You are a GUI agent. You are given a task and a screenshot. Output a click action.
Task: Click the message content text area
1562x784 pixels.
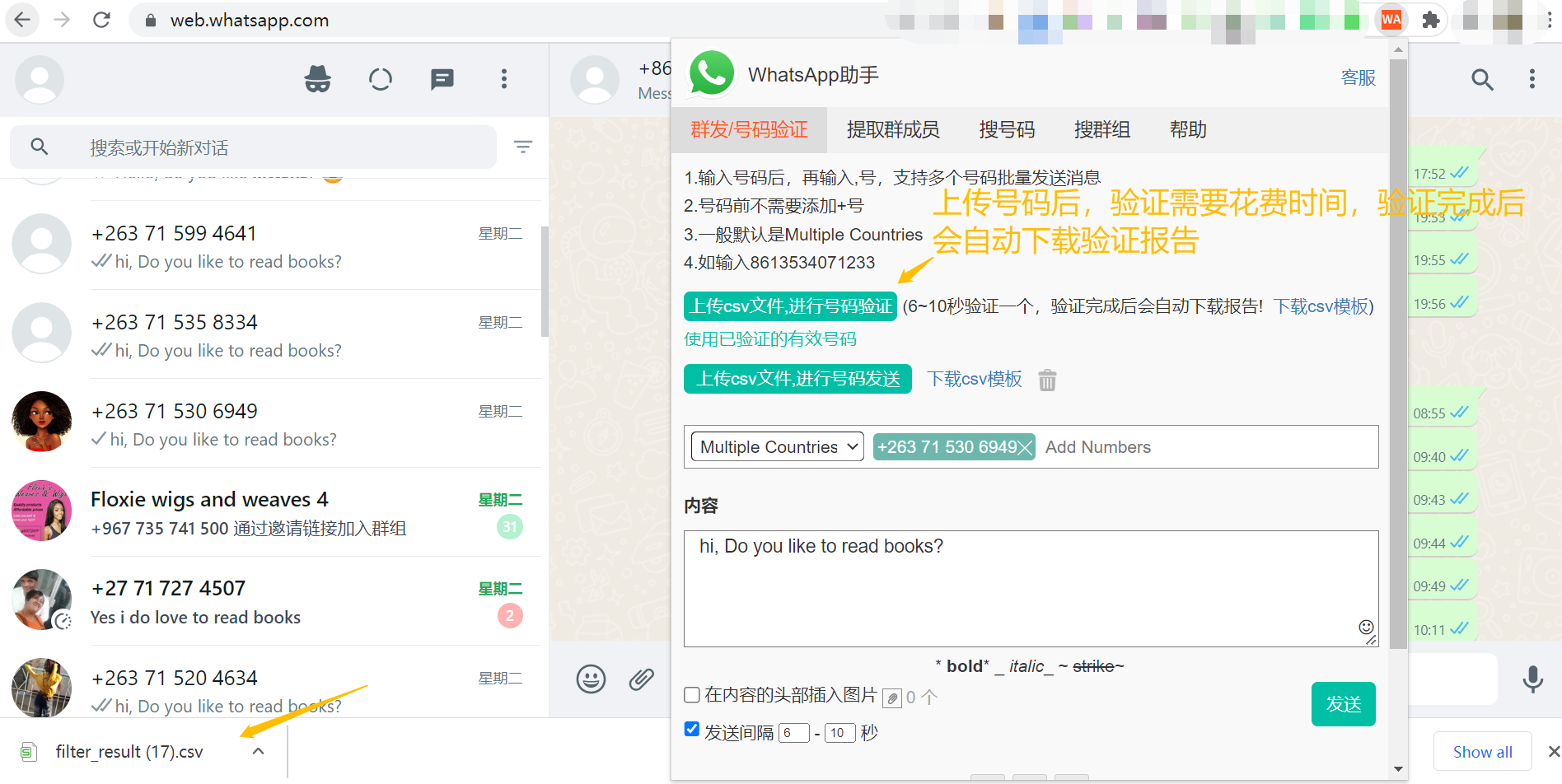(x=1031, y=589)
